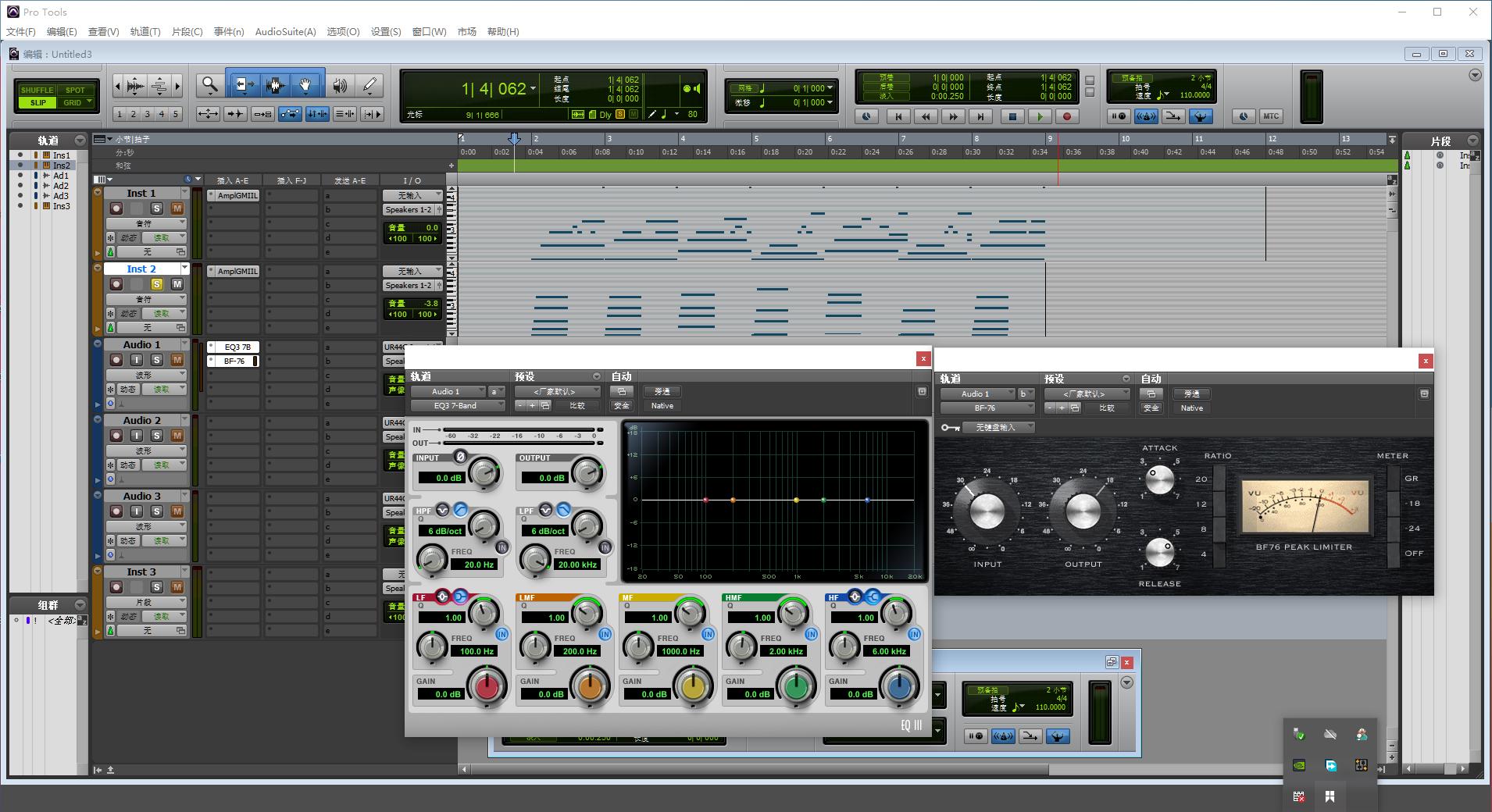Toggle the MTC generate button
Image resolution: width=1492 pixels, height=812 pixels.
(1271, 116)
